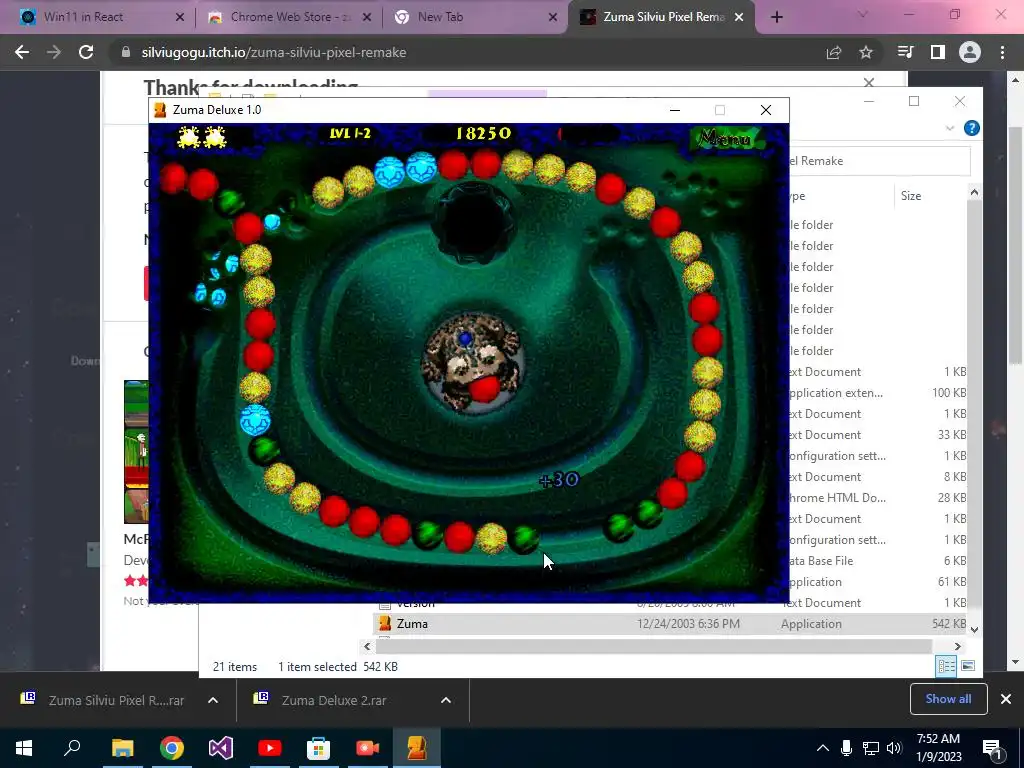The height and width of the screenshot is (768, 1024).
Task: Click the horizontal scrollbar left arrow in Explorer
Action: (367, 647)
